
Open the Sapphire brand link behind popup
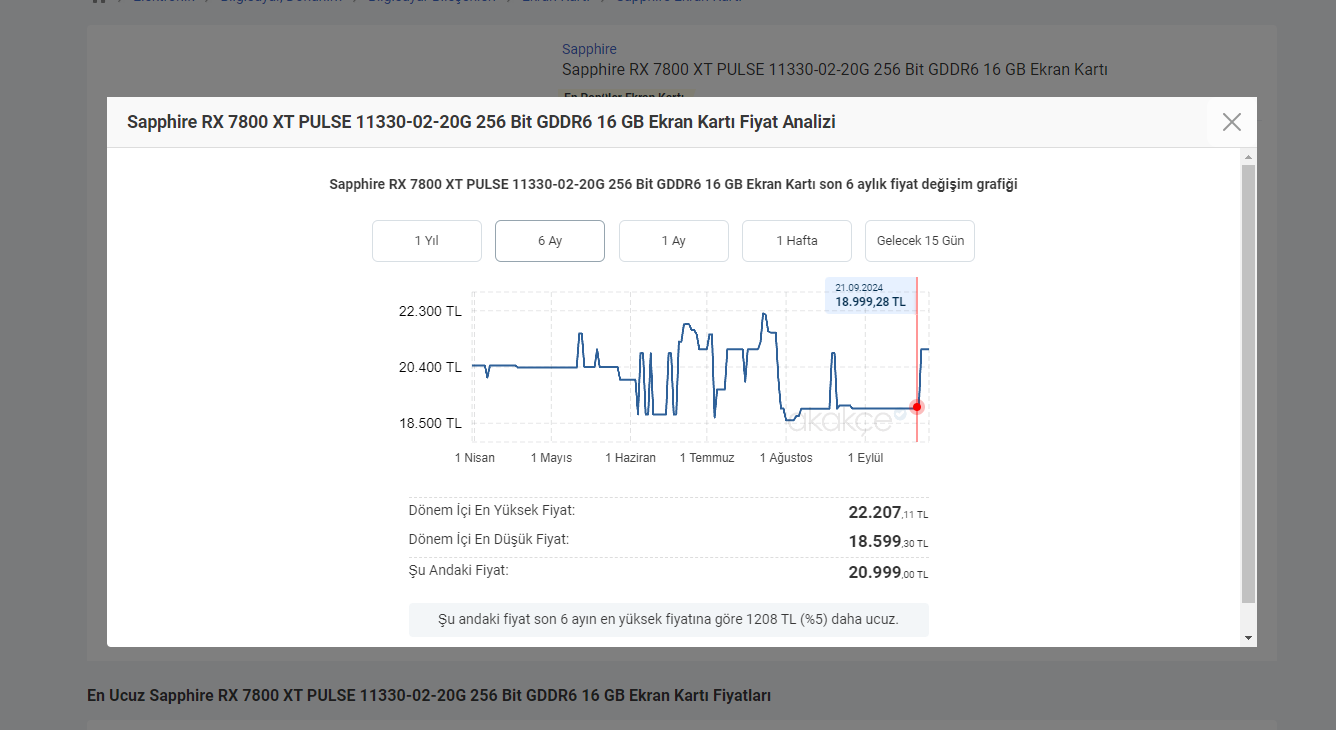pos(589,49)
